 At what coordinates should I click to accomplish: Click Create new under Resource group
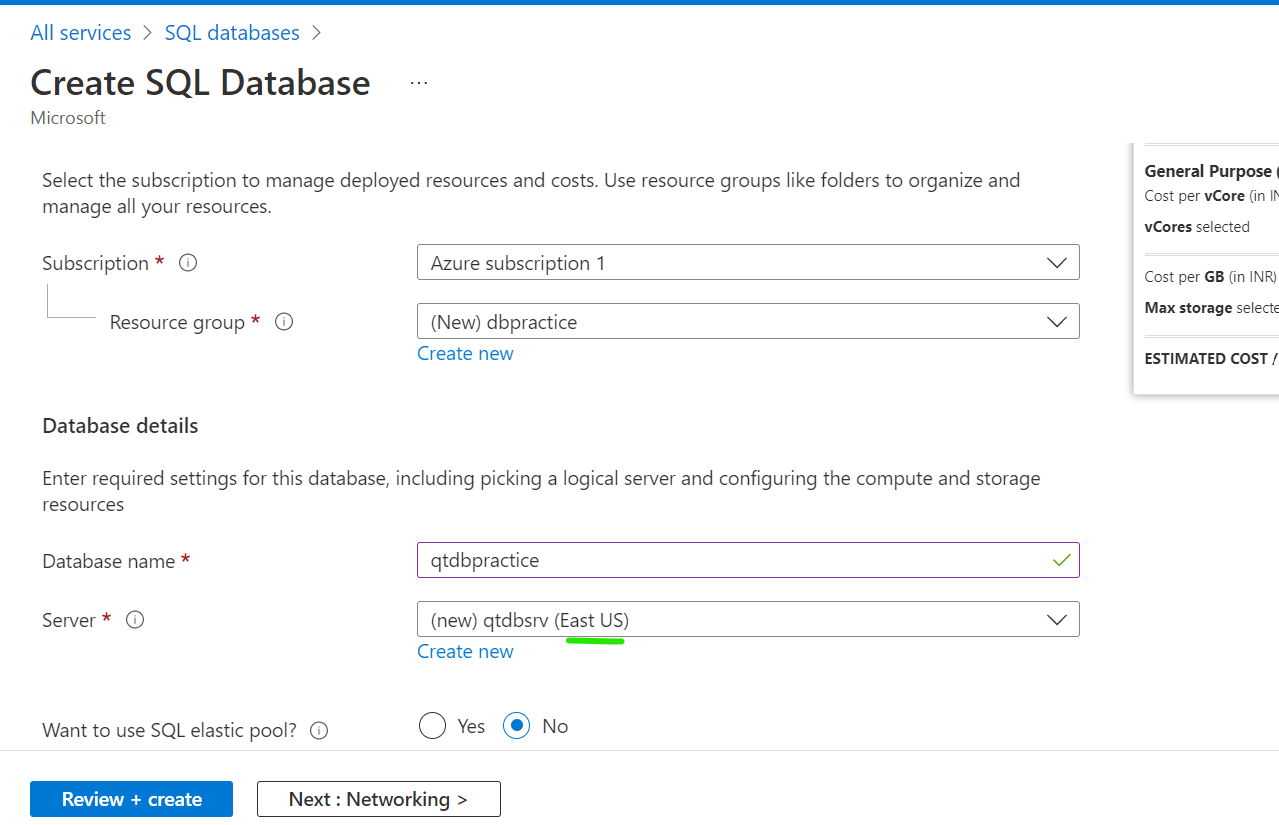465,353
